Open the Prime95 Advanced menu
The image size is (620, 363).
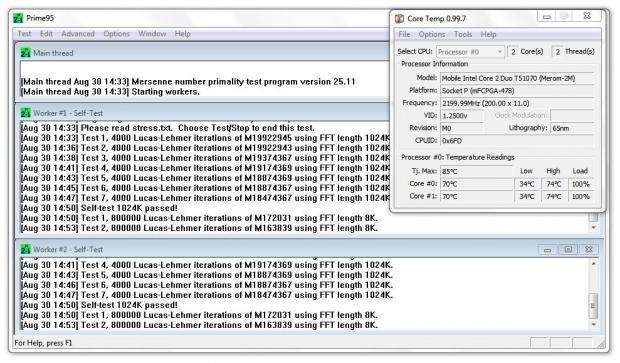click(78, 34)
